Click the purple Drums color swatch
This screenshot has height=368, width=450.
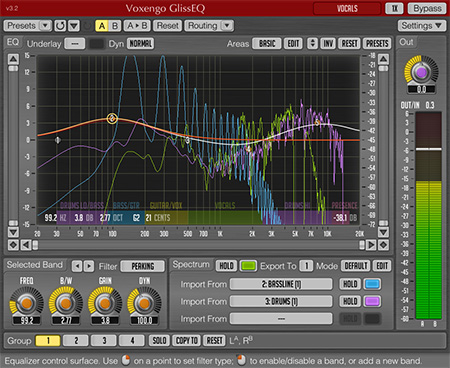coord(372,301)
